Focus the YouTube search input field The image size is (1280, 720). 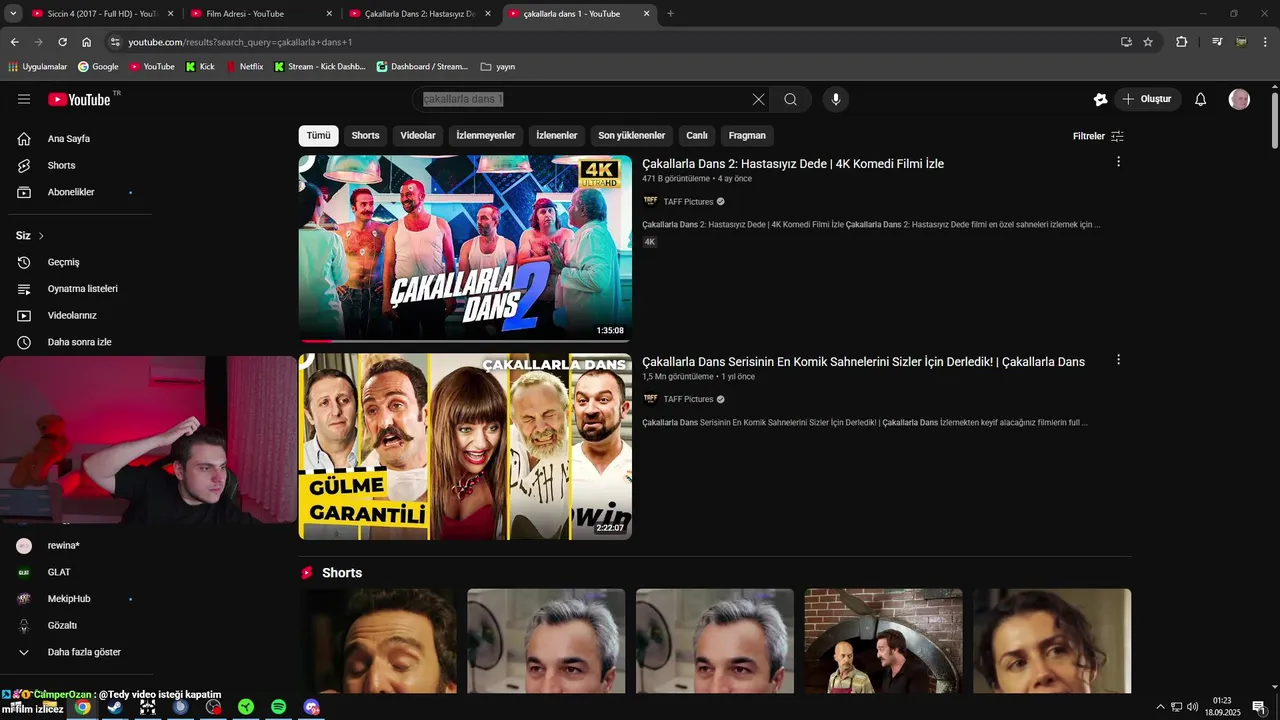coord(580,99)
